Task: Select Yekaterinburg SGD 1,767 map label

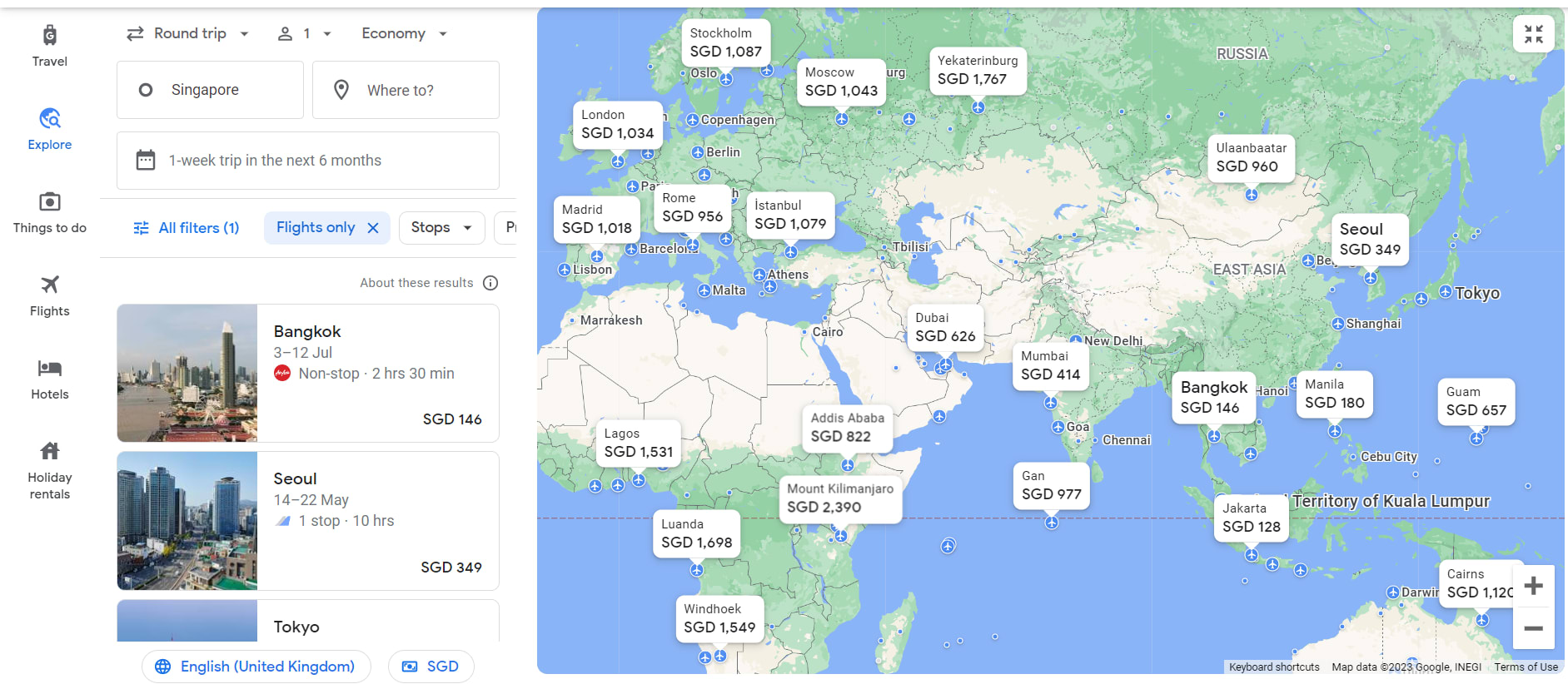Action: pyautogui.click(x=978, y=71)
